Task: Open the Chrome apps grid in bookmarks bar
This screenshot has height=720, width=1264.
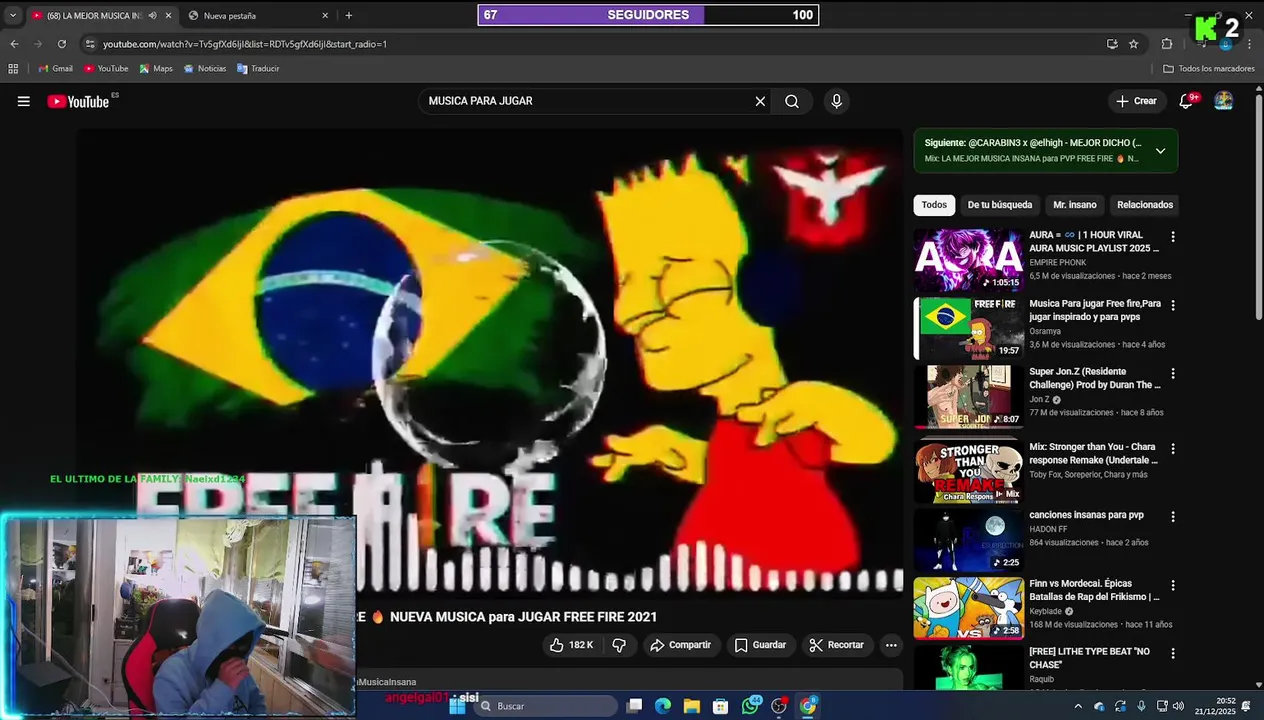Action: [13, 69]
